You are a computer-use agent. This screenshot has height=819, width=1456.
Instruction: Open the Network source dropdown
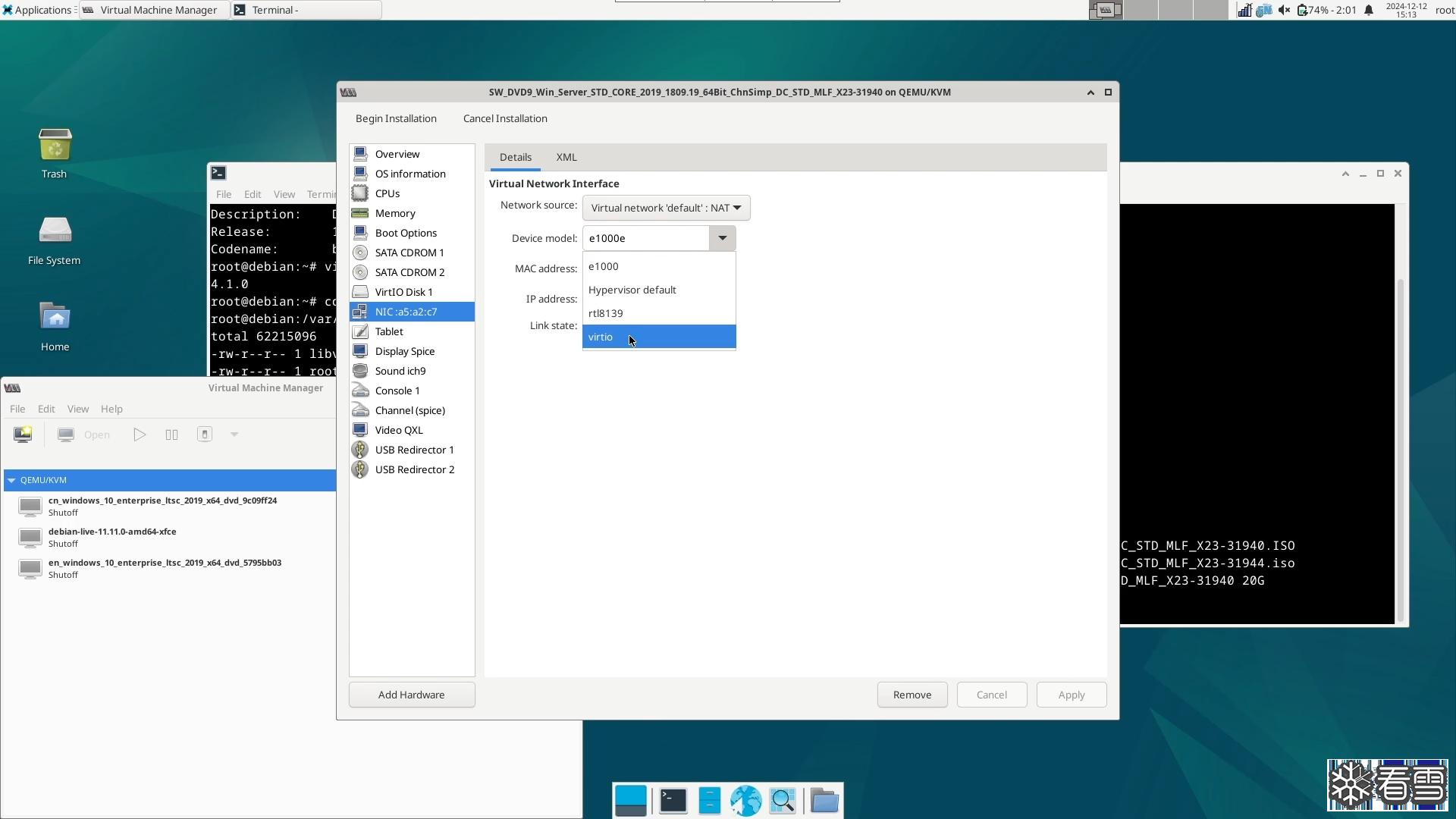click(x=666, y=208)
